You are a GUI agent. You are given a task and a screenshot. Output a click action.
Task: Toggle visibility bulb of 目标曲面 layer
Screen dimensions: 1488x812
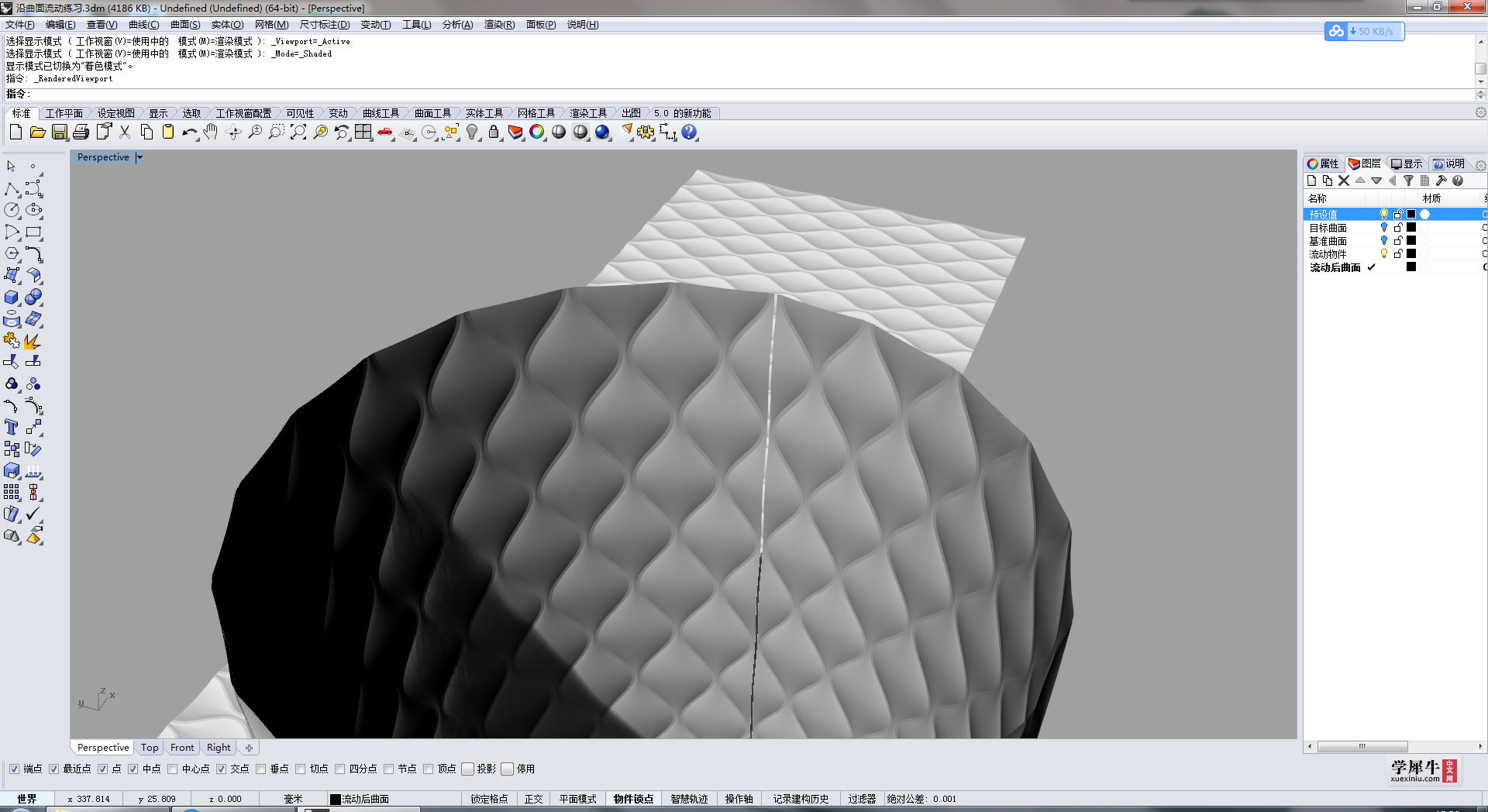point(1384,228)
